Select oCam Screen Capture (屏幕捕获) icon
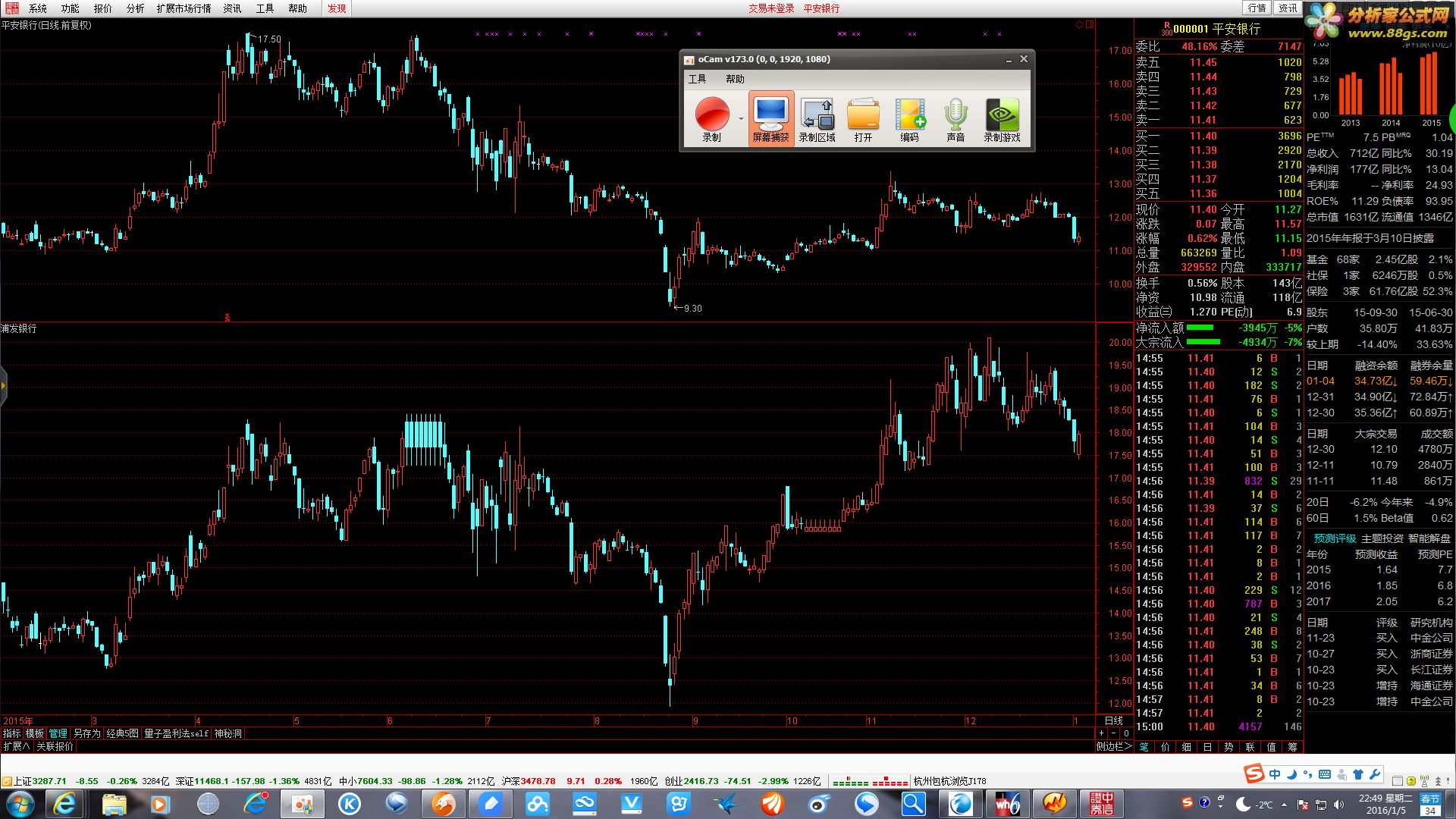This screenshot has height=819, width=1456. (x=770, y=119)
